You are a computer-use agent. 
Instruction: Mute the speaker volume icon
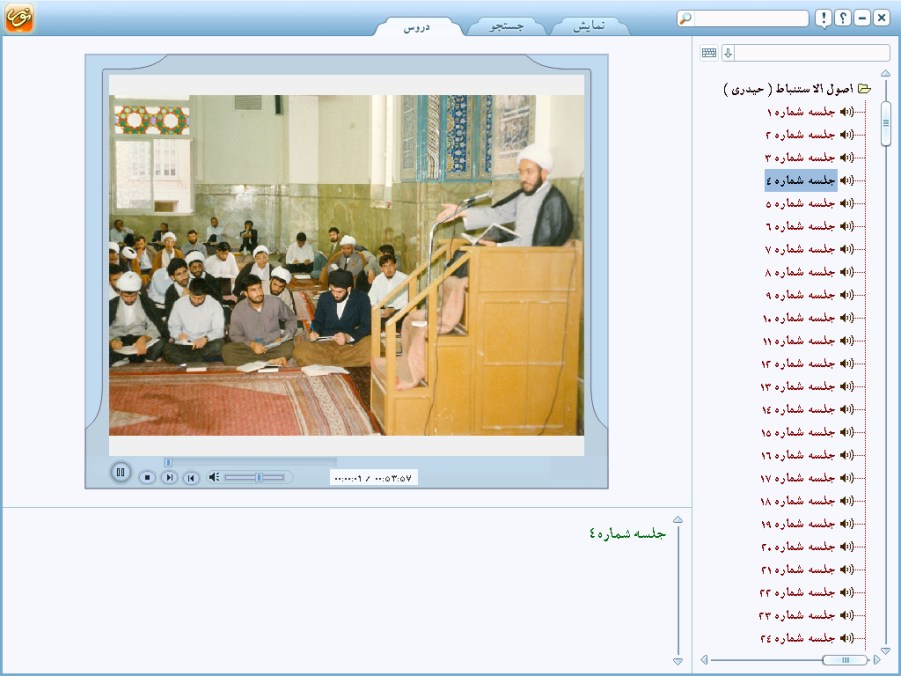(x=214, y=478)
